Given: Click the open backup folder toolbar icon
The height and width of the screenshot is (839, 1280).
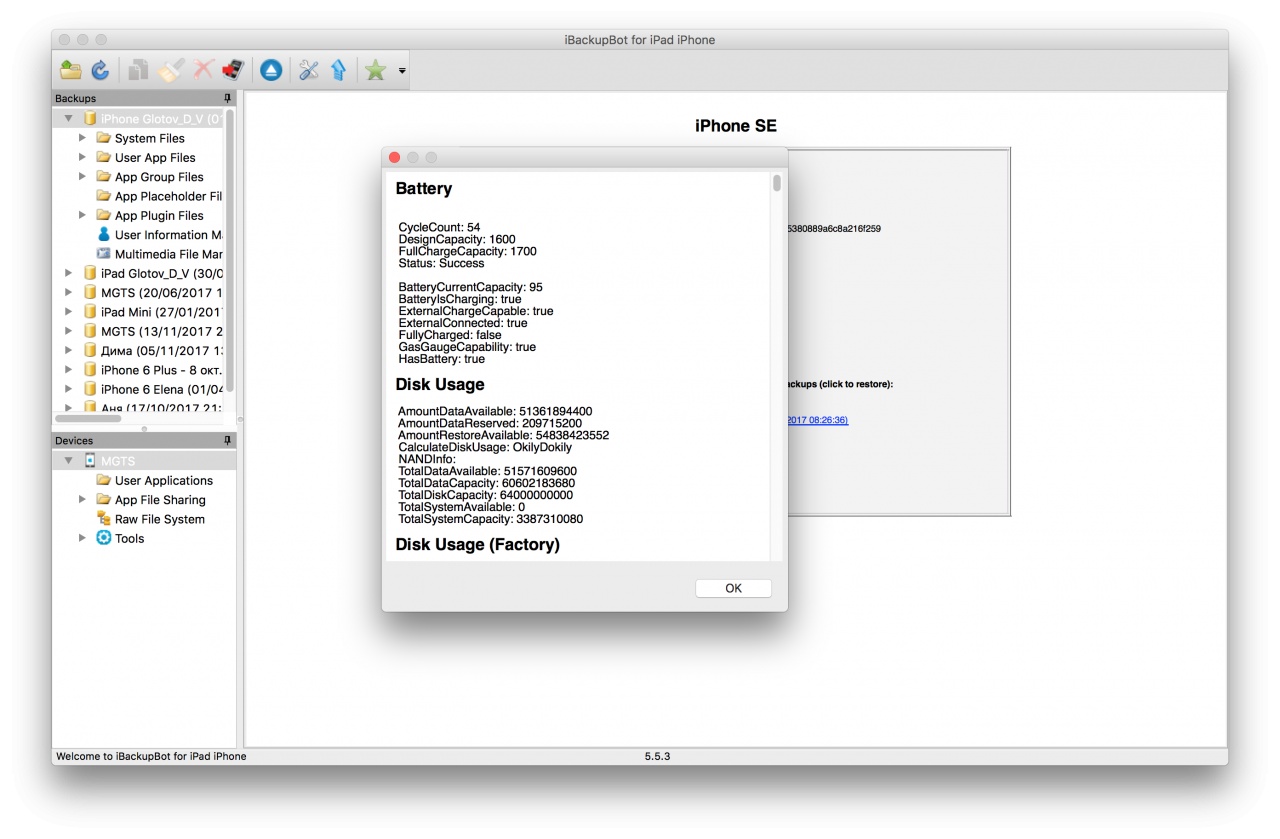Looking at the screenshot, I should click(x=70, y=70).
